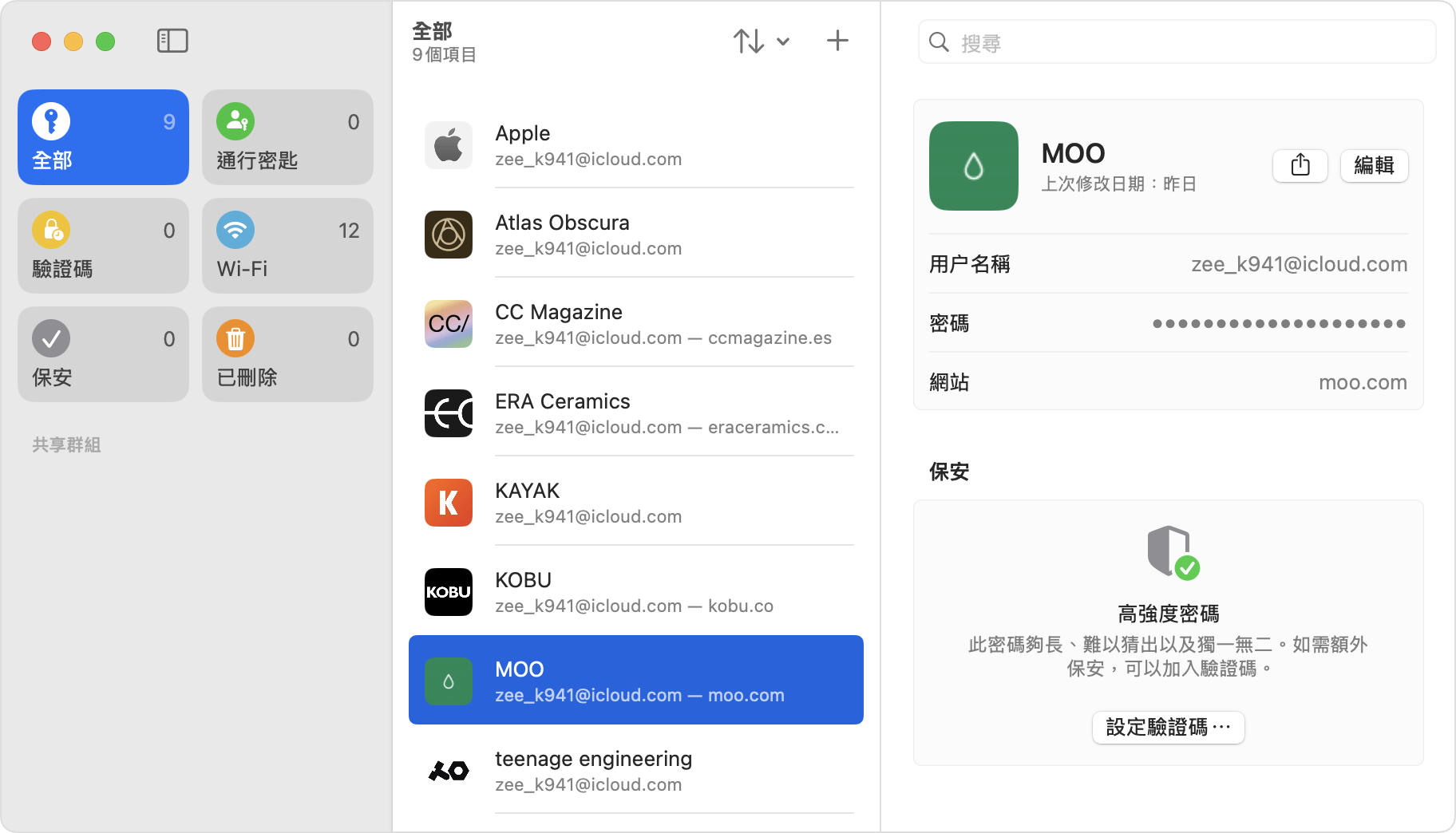This screenshot has height=833, width=1456.
Task: Reveal the hidden password dots
Action: [1279, 323]
